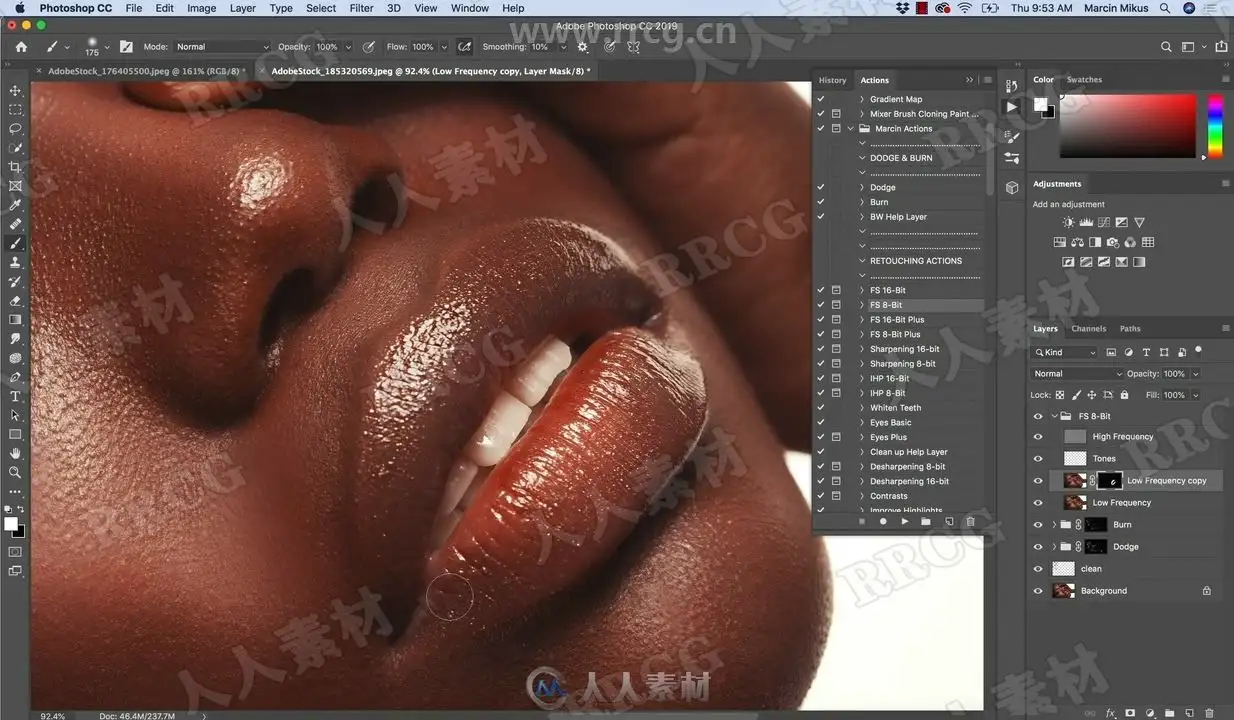Toggle checkmark for Whiten Teeth action

pos(821,408)
